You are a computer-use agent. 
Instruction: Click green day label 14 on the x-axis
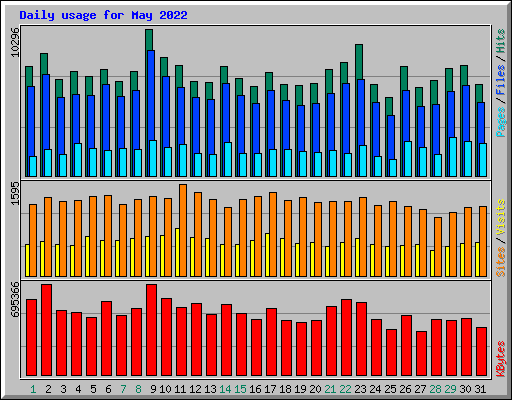pos(225,389)
